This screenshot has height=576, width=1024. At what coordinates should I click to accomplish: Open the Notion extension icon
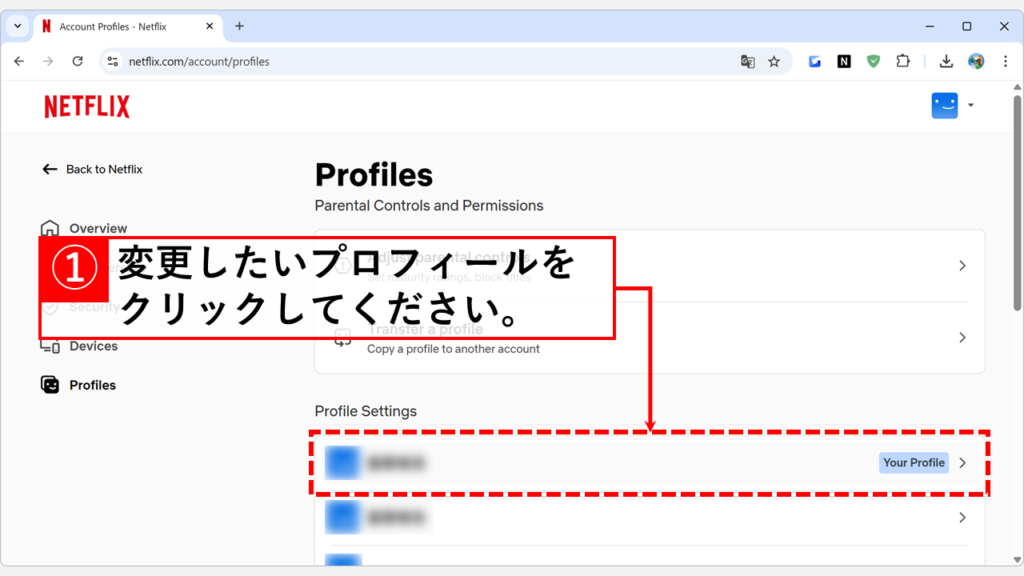[844, 61]
